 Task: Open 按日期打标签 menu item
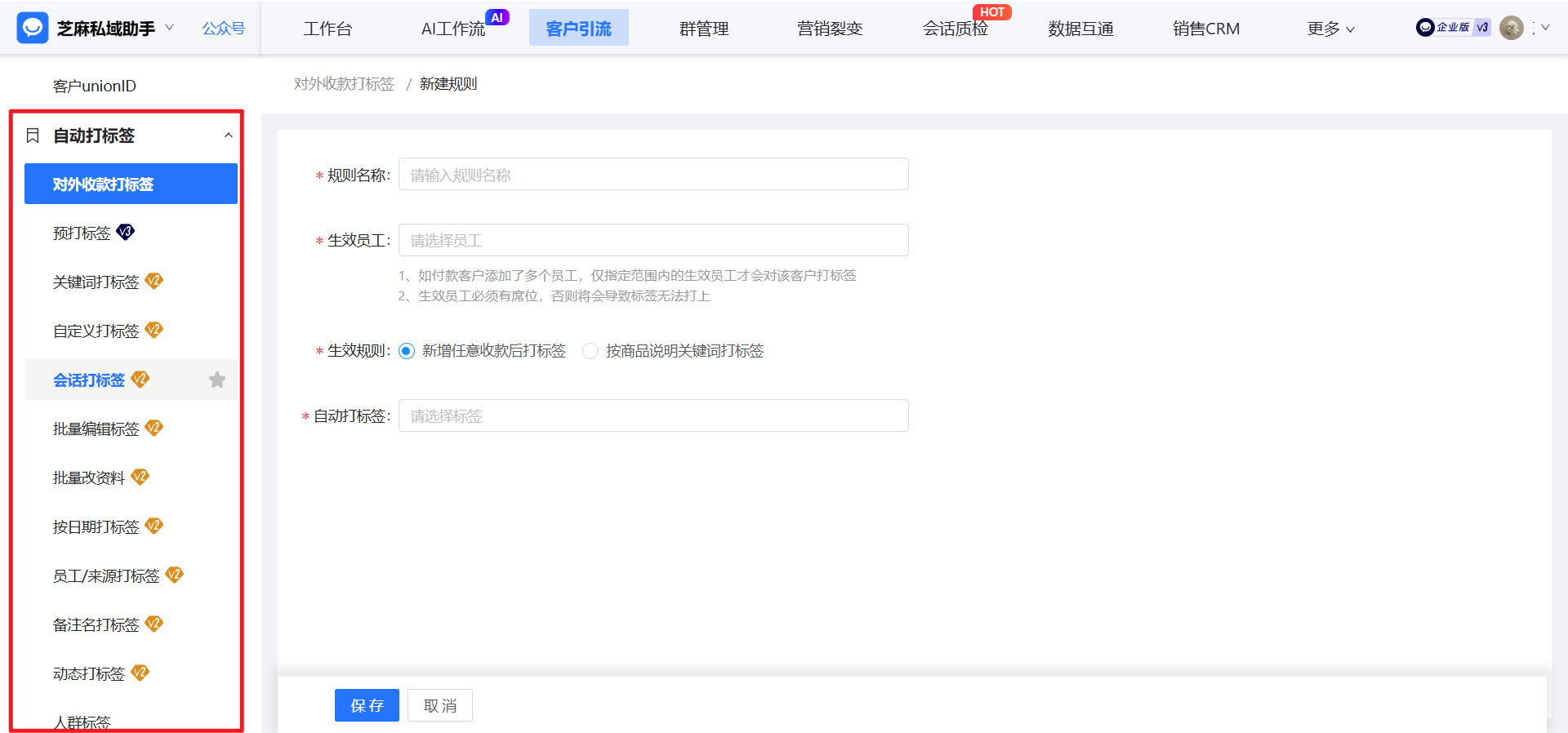coord(96,527)
